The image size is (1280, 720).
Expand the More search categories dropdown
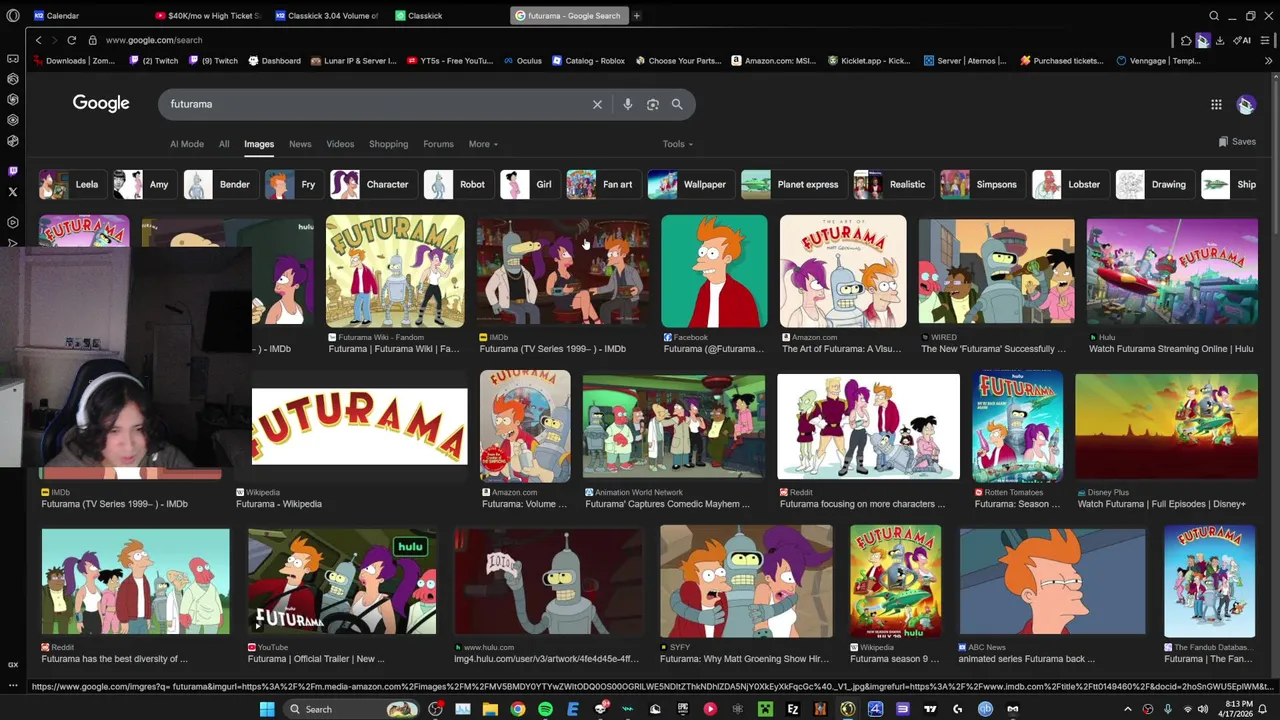pyautogui.click(x=483, y=144)
